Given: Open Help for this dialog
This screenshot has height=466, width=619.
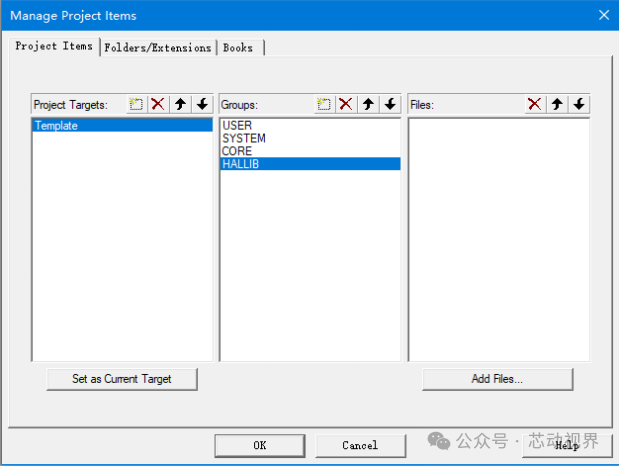Looking at the screenshot, I should tap(567, 445).
